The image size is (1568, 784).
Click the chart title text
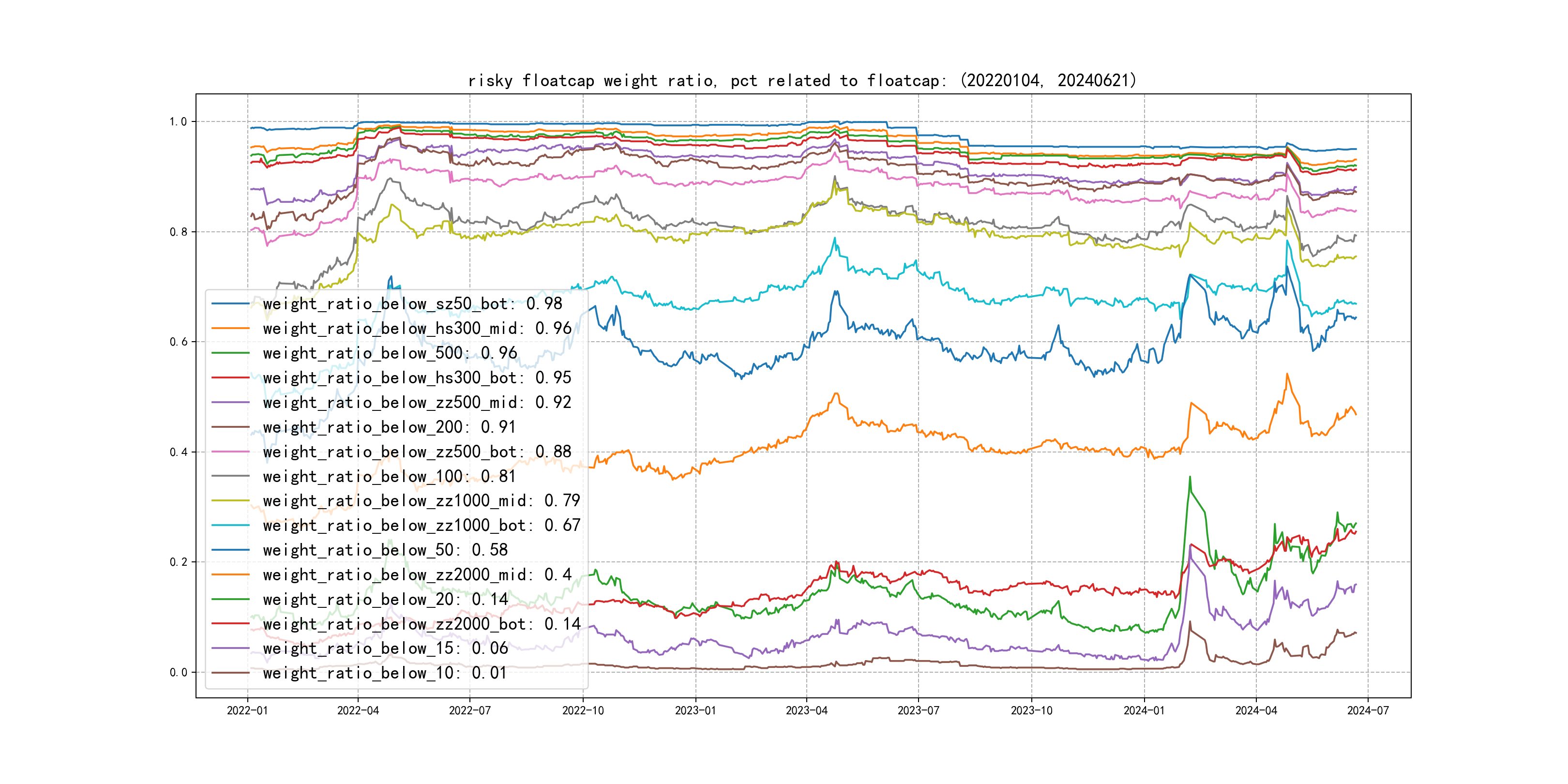pos(802,80)
